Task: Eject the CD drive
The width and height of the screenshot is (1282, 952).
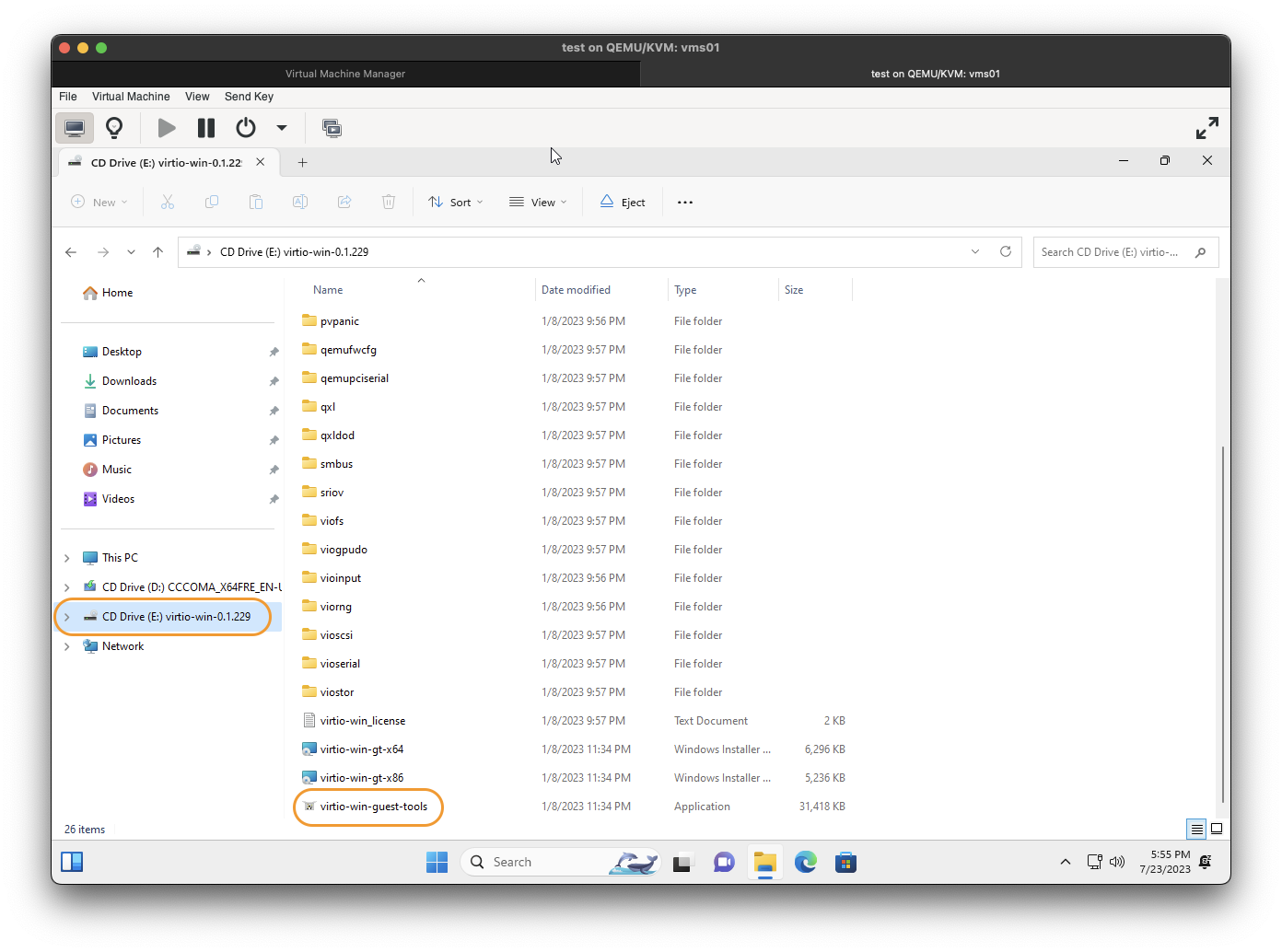Action: point(623,203)
